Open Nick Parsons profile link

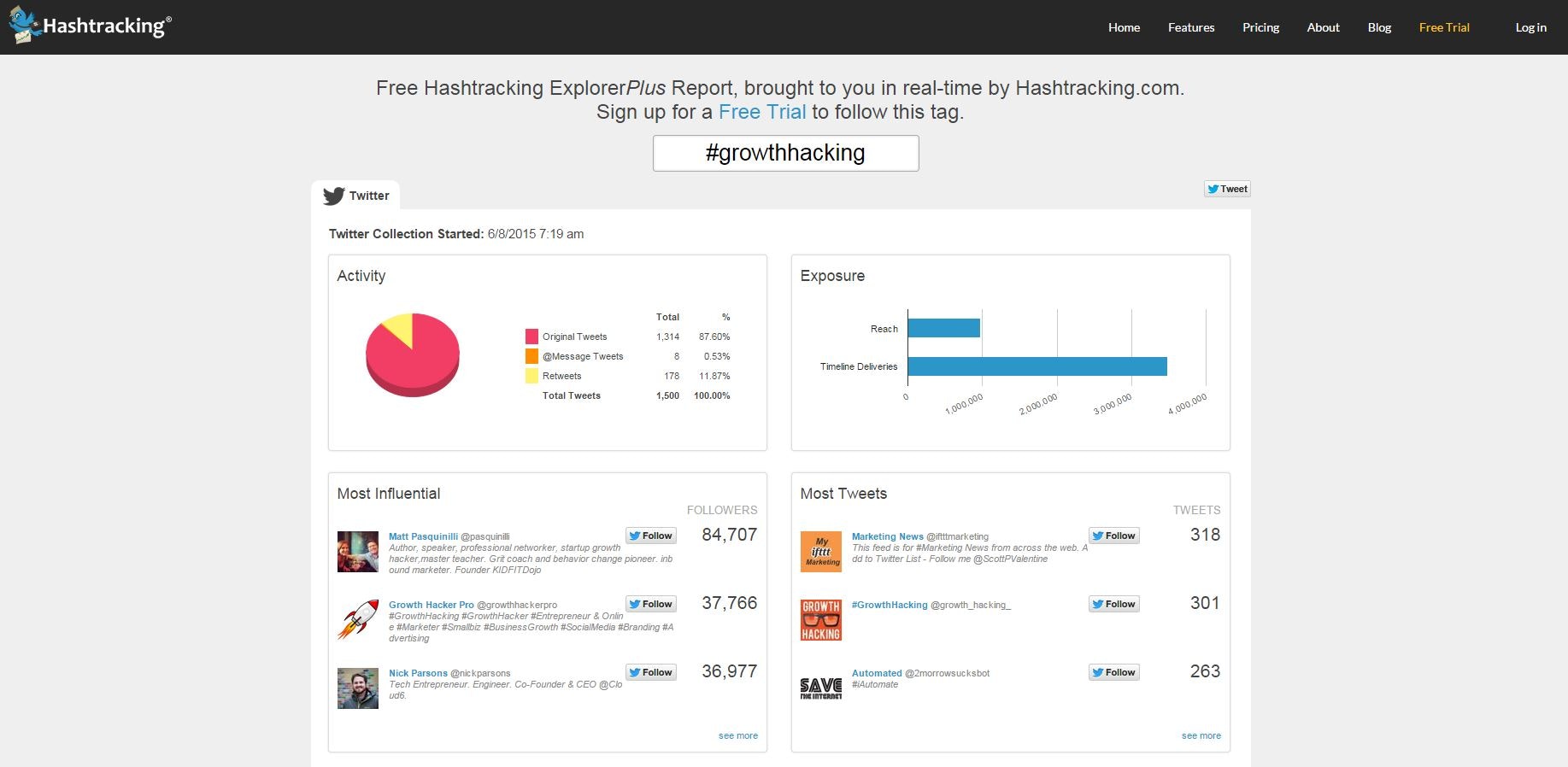click(x=418, y=673)
